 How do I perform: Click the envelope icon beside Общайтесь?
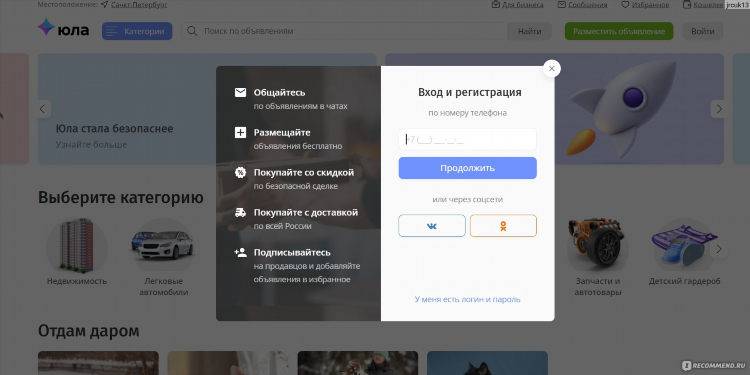point(240,92)
